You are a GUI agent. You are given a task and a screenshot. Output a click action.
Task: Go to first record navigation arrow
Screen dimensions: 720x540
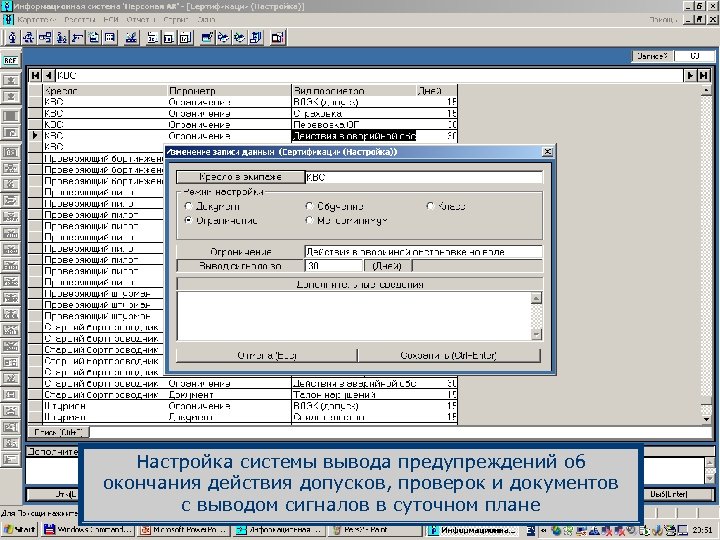(35, 75)
